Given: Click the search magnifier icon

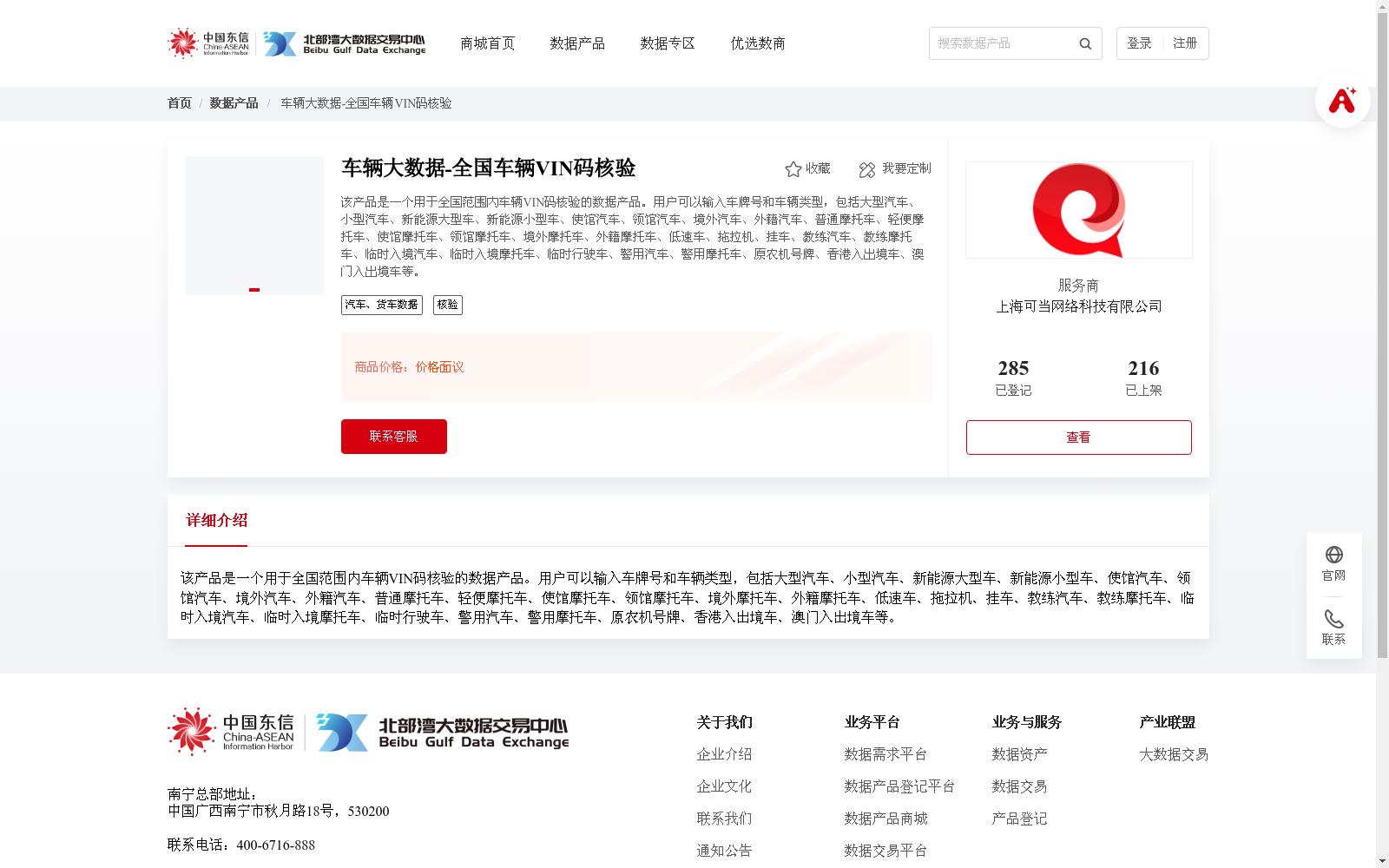Looking at the screenshot, I should click(1085, 43).
